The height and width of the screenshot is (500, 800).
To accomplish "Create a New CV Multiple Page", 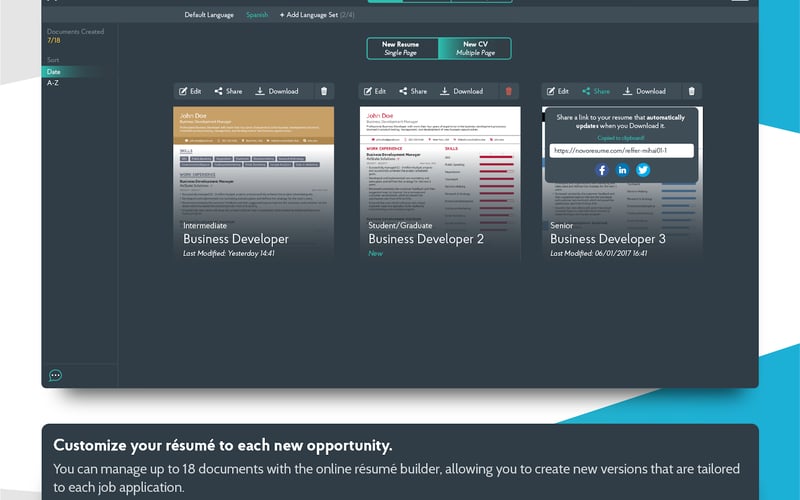I will [x=475, y=48].
